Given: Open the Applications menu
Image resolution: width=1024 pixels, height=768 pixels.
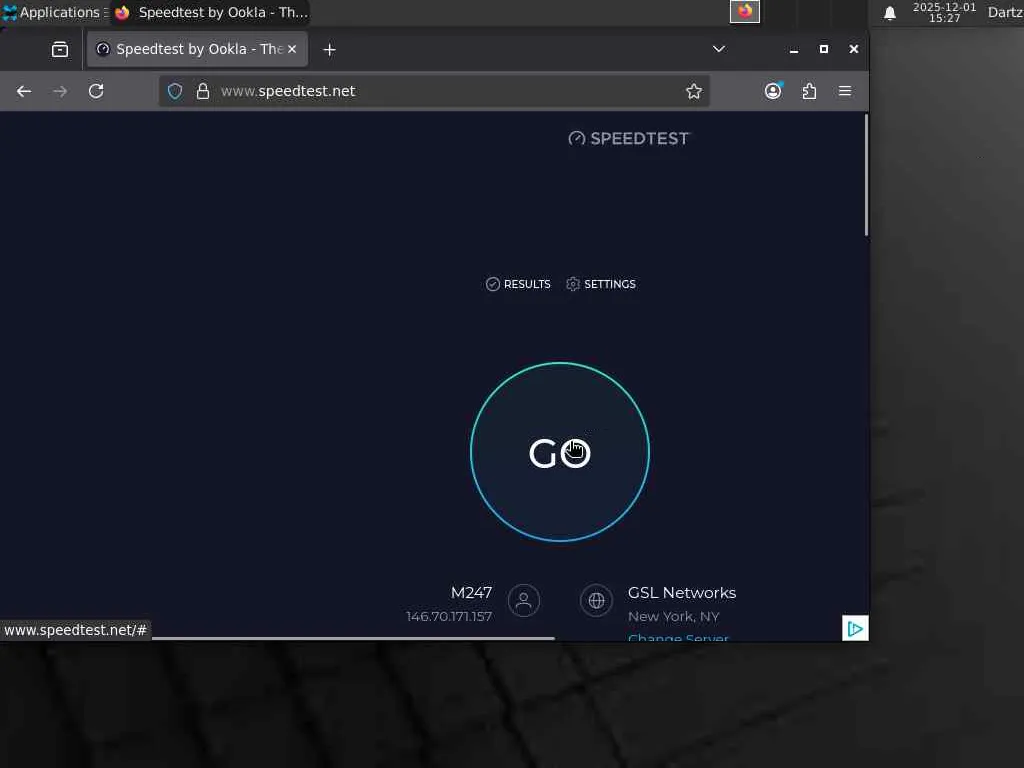Looking at the screenshot, I should coord(55,12).
